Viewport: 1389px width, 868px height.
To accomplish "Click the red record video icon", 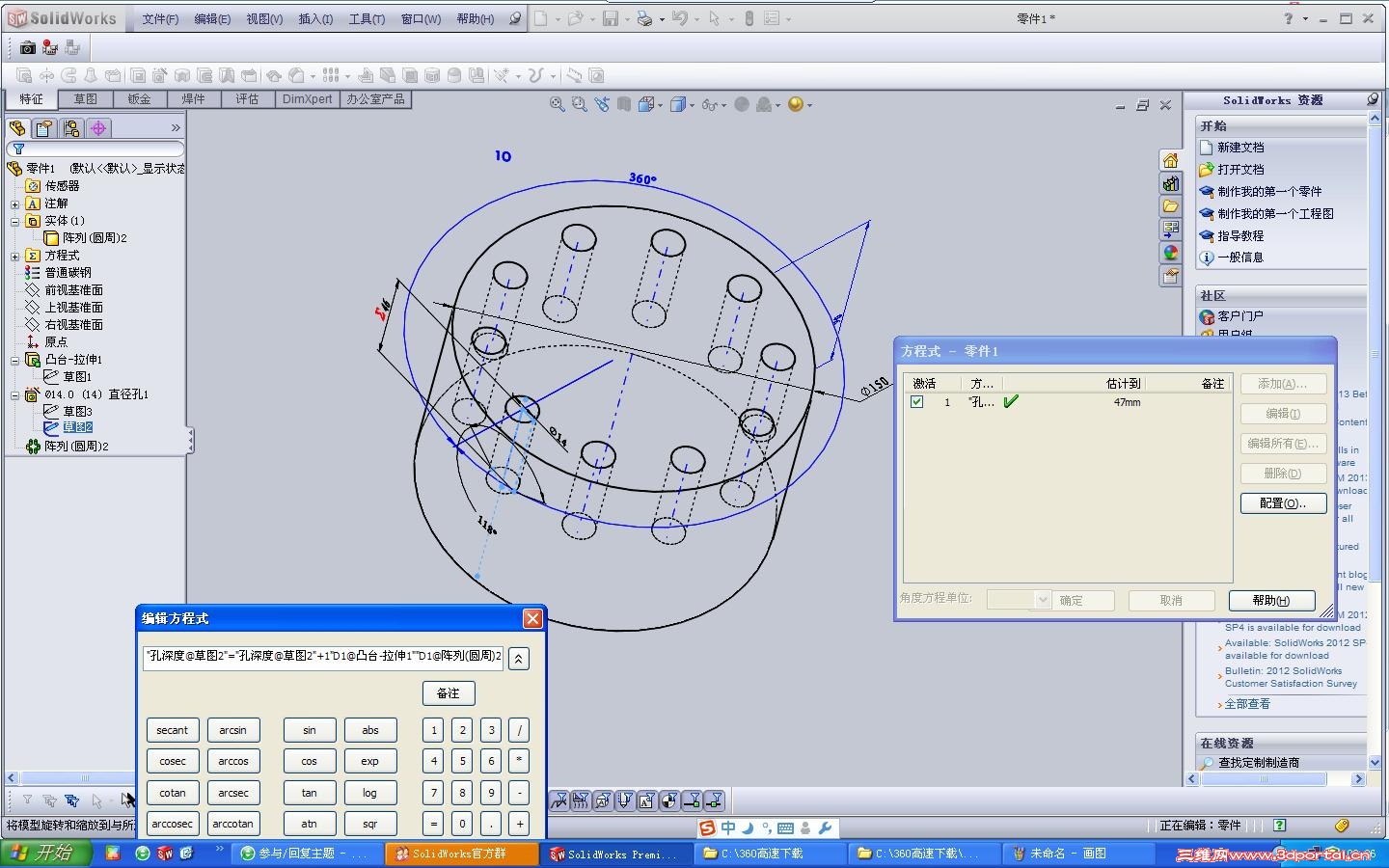I will point(49,47).
